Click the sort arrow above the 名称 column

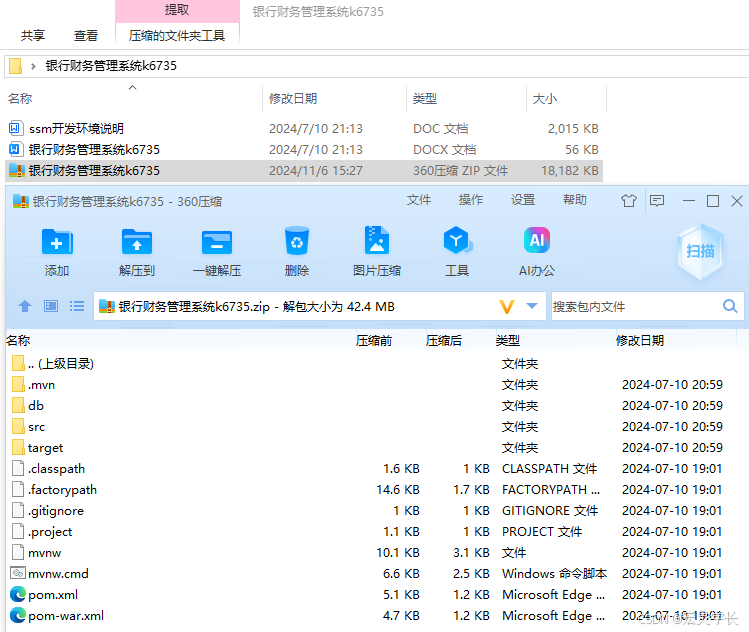point(133,87)
